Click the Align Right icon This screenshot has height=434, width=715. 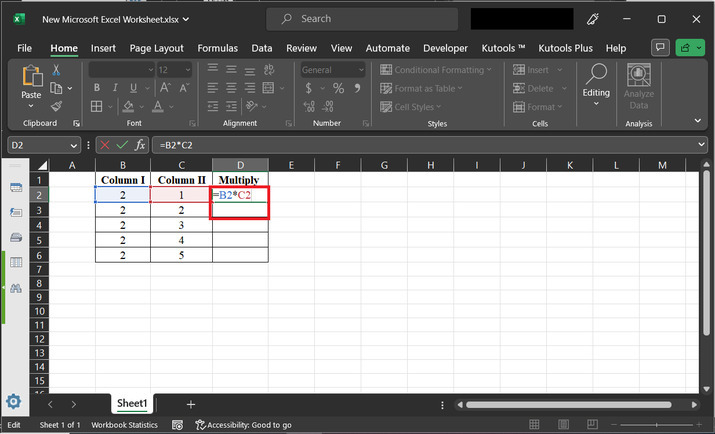pos(250,88)
